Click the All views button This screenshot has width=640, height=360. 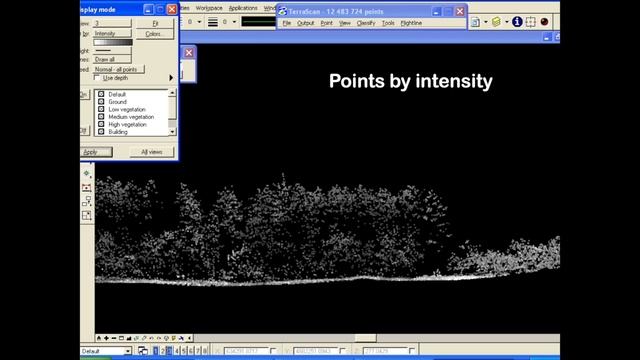point(152,152)
